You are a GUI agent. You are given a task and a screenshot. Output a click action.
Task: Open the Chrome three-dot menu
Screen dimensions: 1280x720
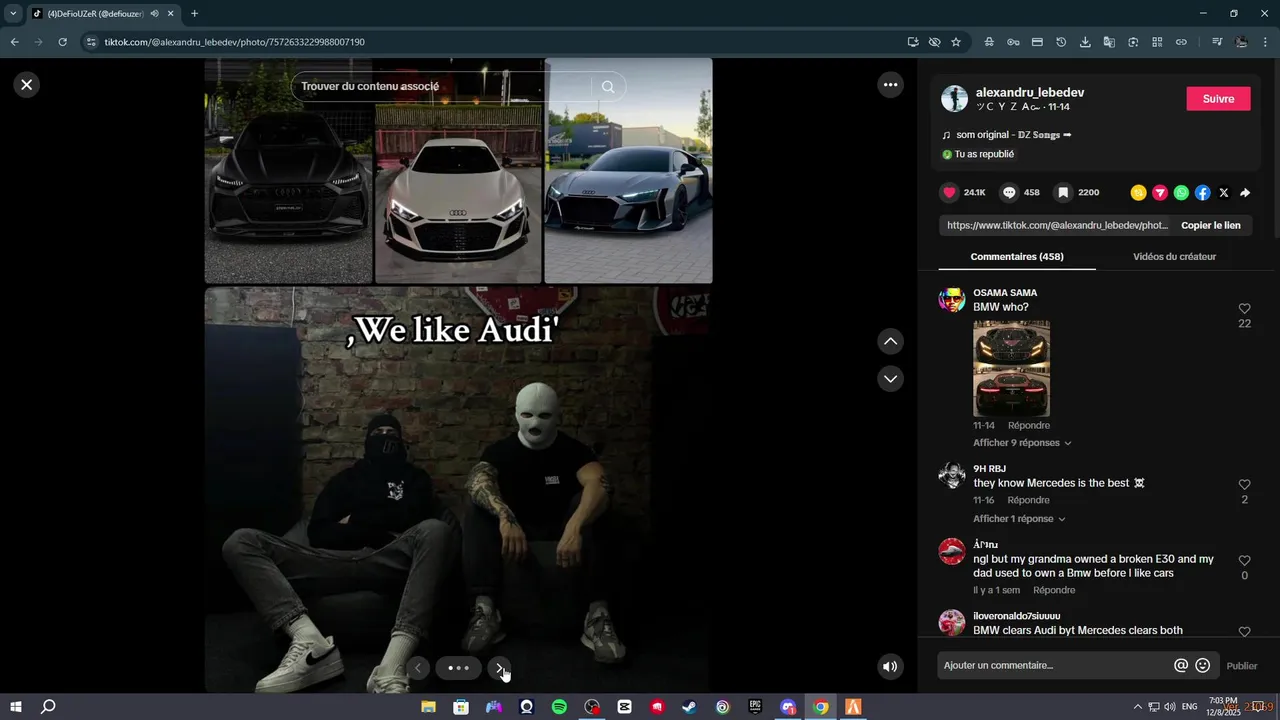(1266, 42)
